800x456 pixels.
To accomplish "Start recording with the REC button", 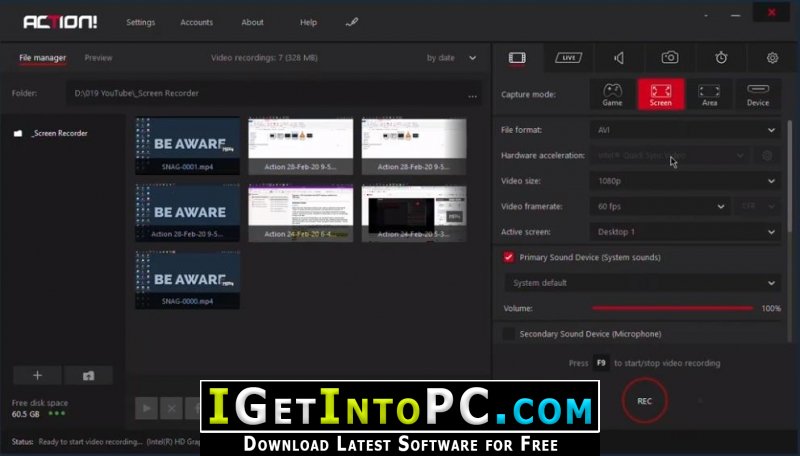I will [644, 401].
